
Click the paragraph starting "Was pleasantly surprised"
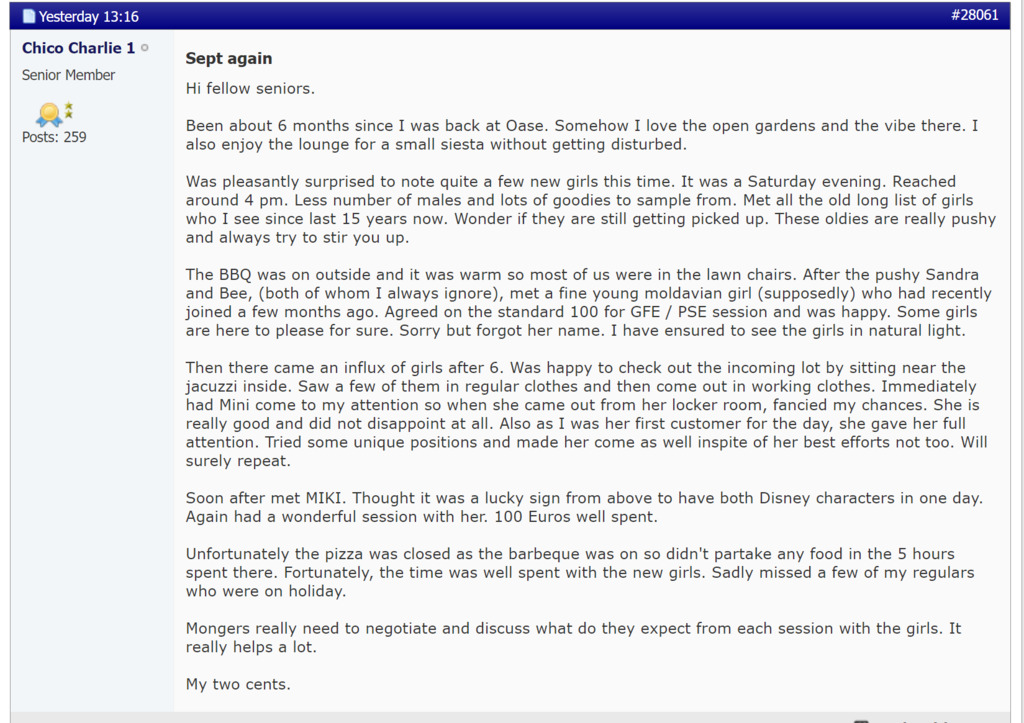(x=590, y=210)
